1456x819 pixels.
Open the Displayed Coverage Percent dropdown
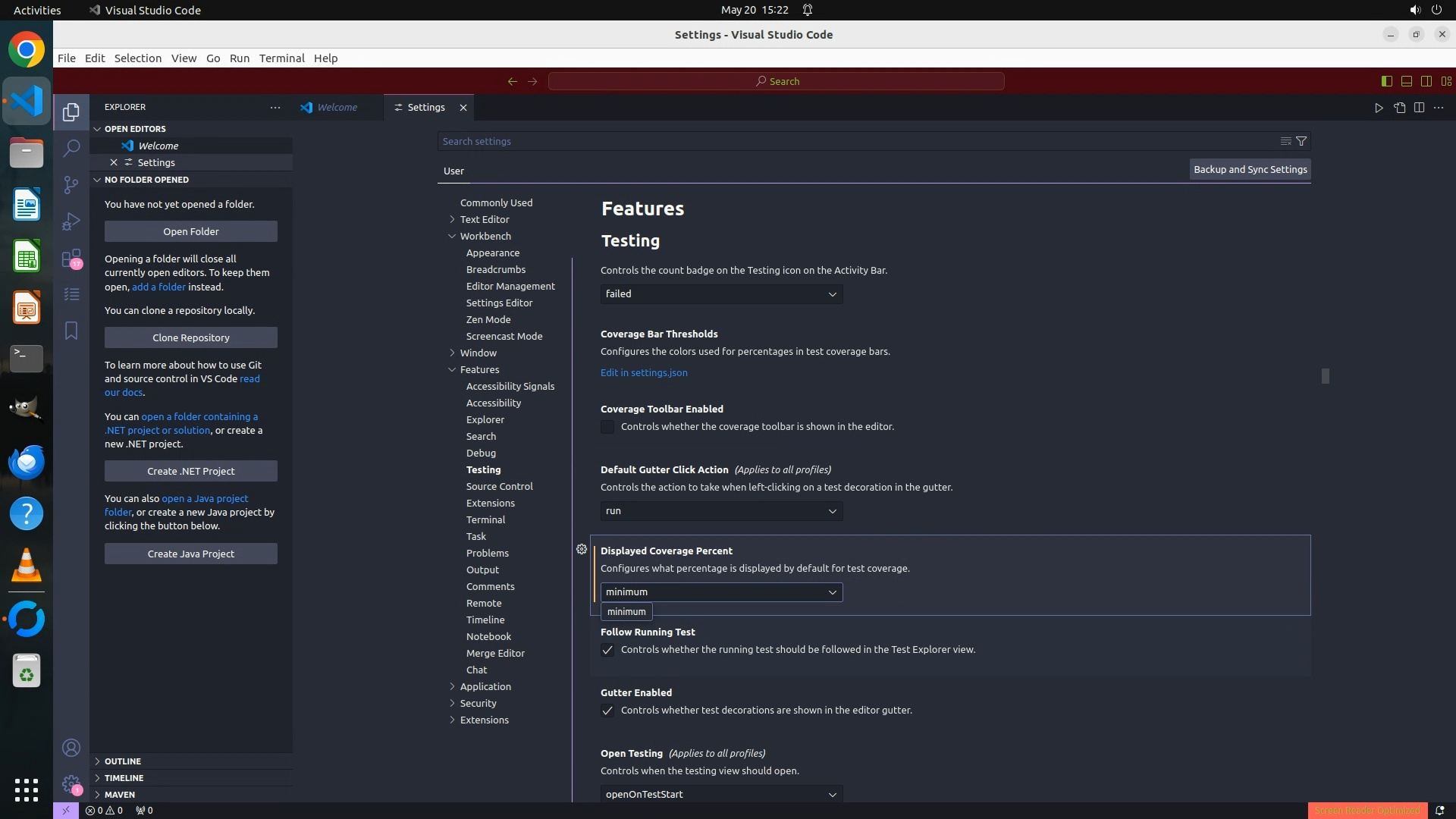pyautogui.click(x=721, y=592)
